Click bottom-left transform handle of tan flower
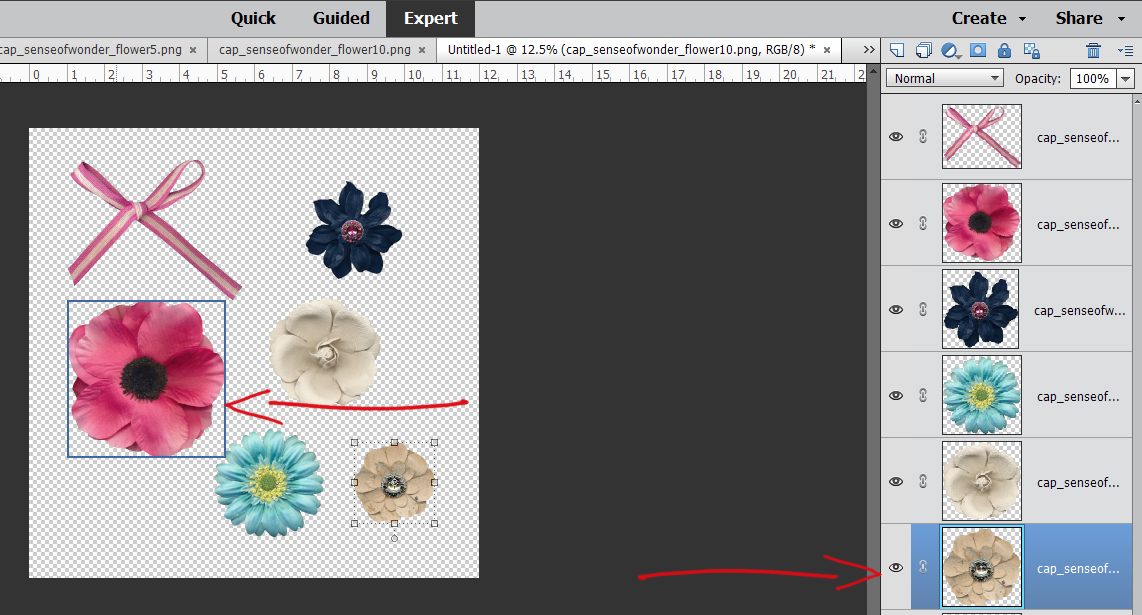The image size is (1142, 615). point(355,523)
